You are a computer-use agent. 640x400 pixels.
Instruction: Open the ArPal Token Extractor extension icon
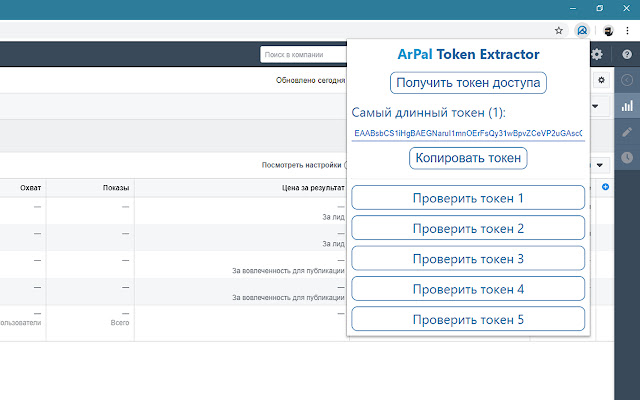[x=582, y=31]
